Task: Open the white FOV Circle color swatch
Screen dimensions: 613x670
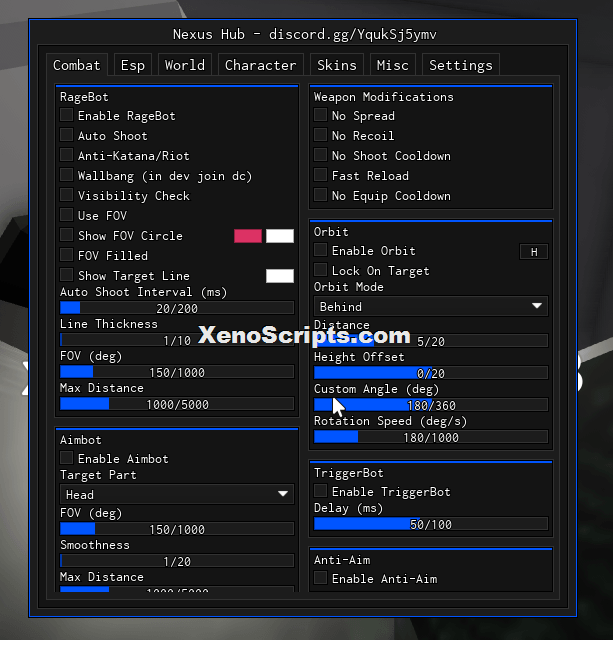Action: click(280, 236)
